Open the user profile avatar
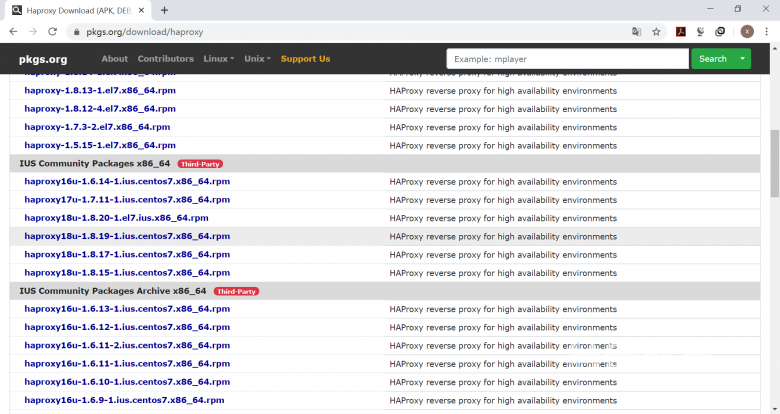This screenshot has width=780, height=414. pyautogui.click(x=747, y=32)
